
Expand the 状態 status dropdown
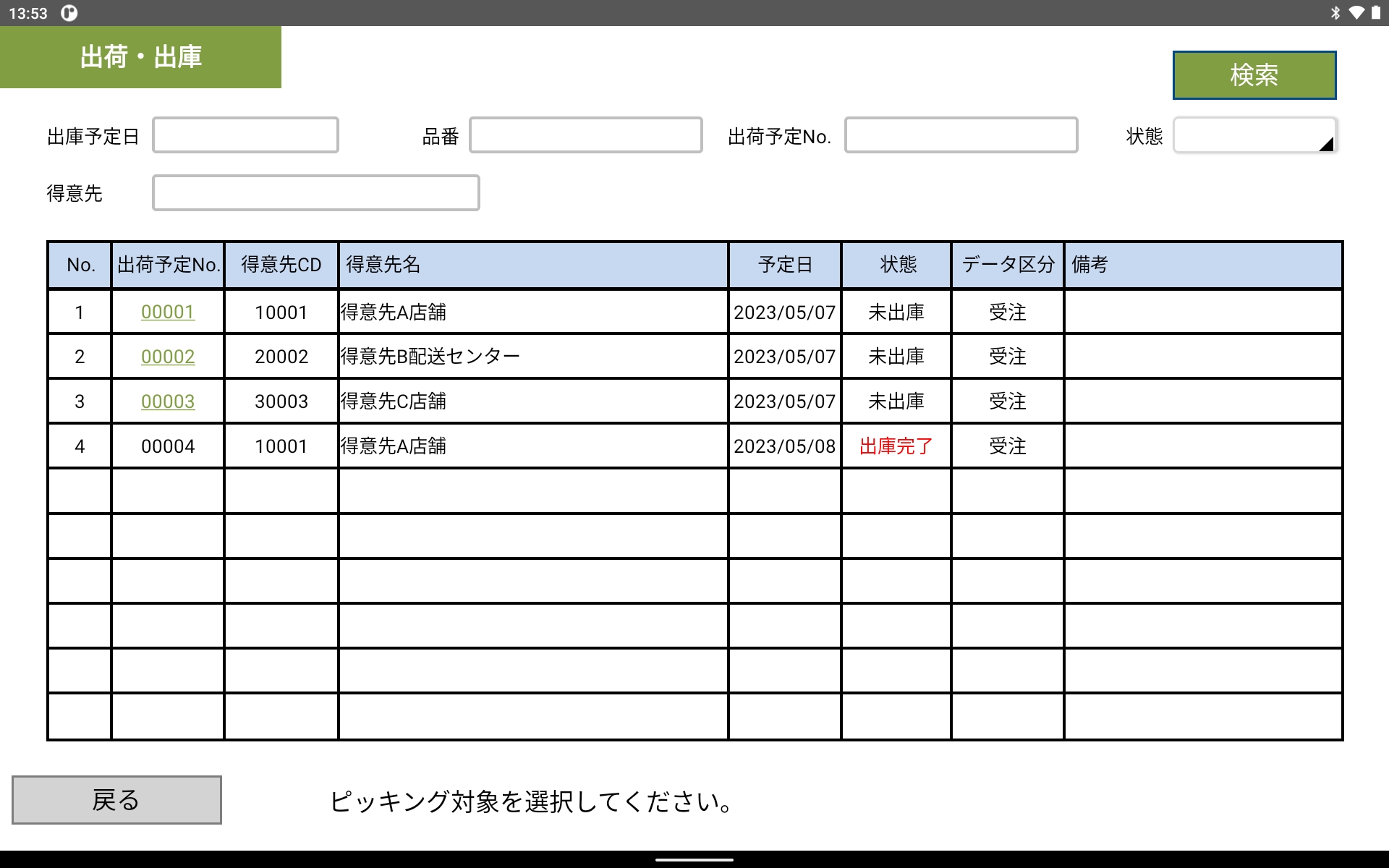pyautogui.click(x=1254, y=135)
